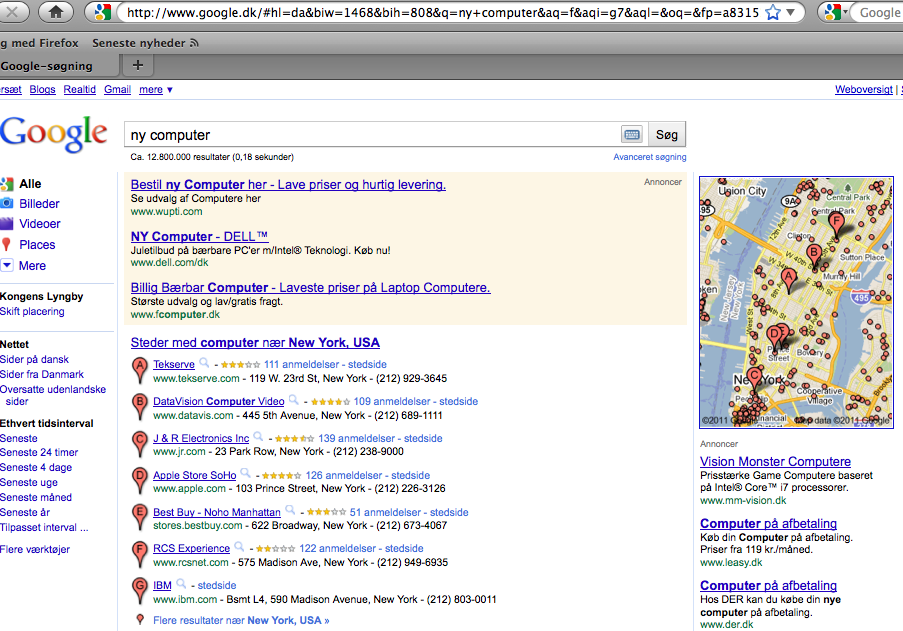Image resolution: width=903 pixels, height=631 pixels.
Task: Click map pin B beside DataVision Computer Video
Action: tap(139, 406)
